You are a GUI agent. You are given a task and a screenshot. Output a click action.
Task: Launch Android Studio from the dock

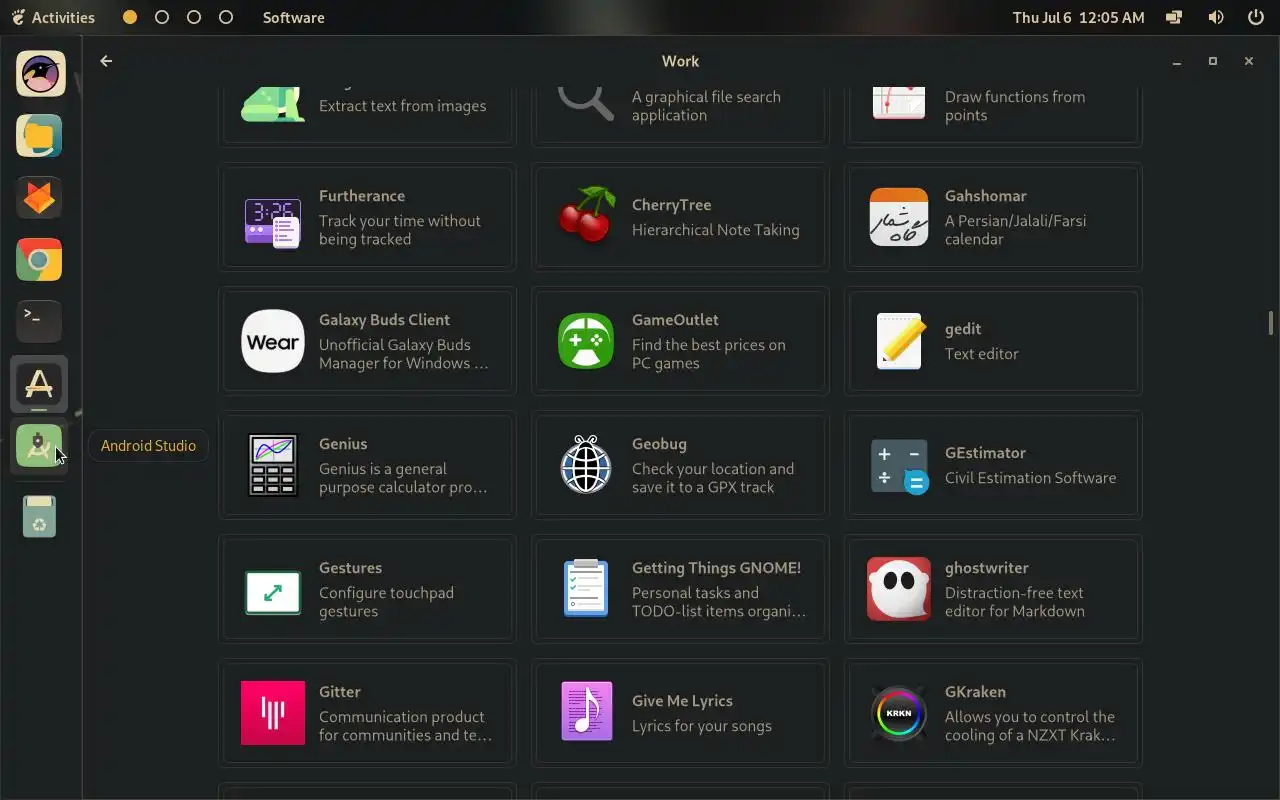tap(39, 446)
